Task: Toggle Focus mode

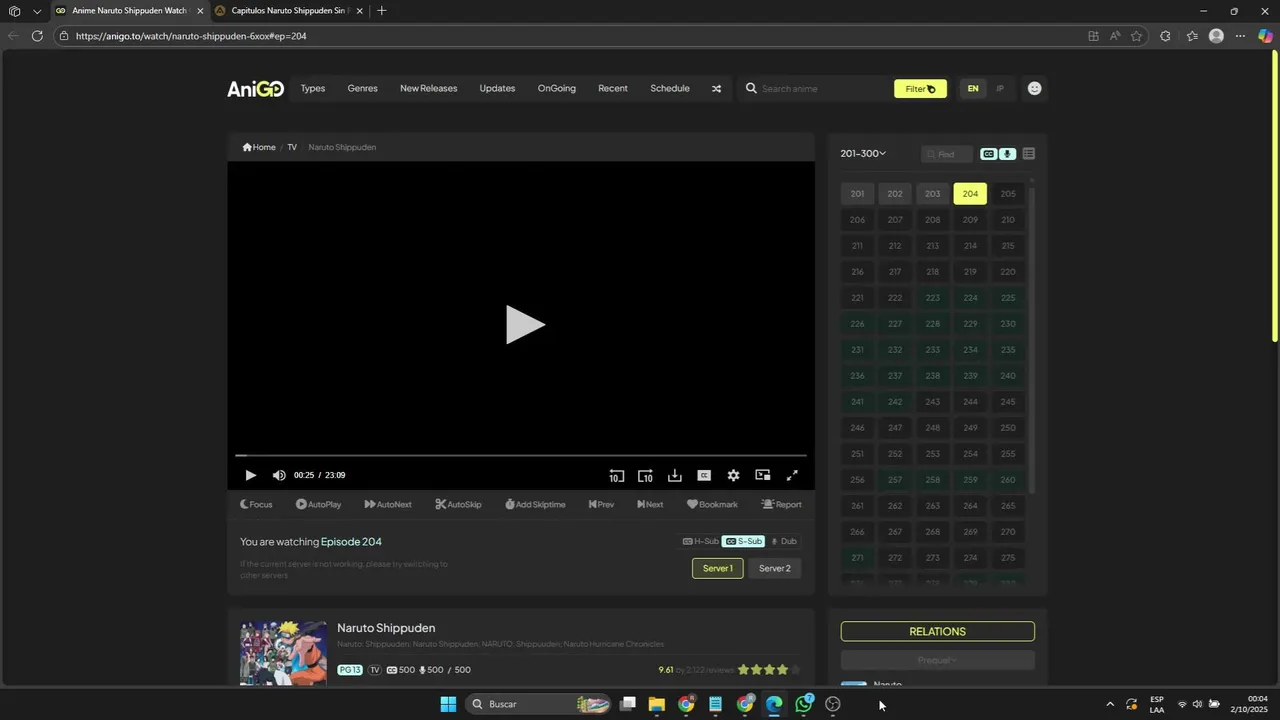Action: tap(256, 505)
